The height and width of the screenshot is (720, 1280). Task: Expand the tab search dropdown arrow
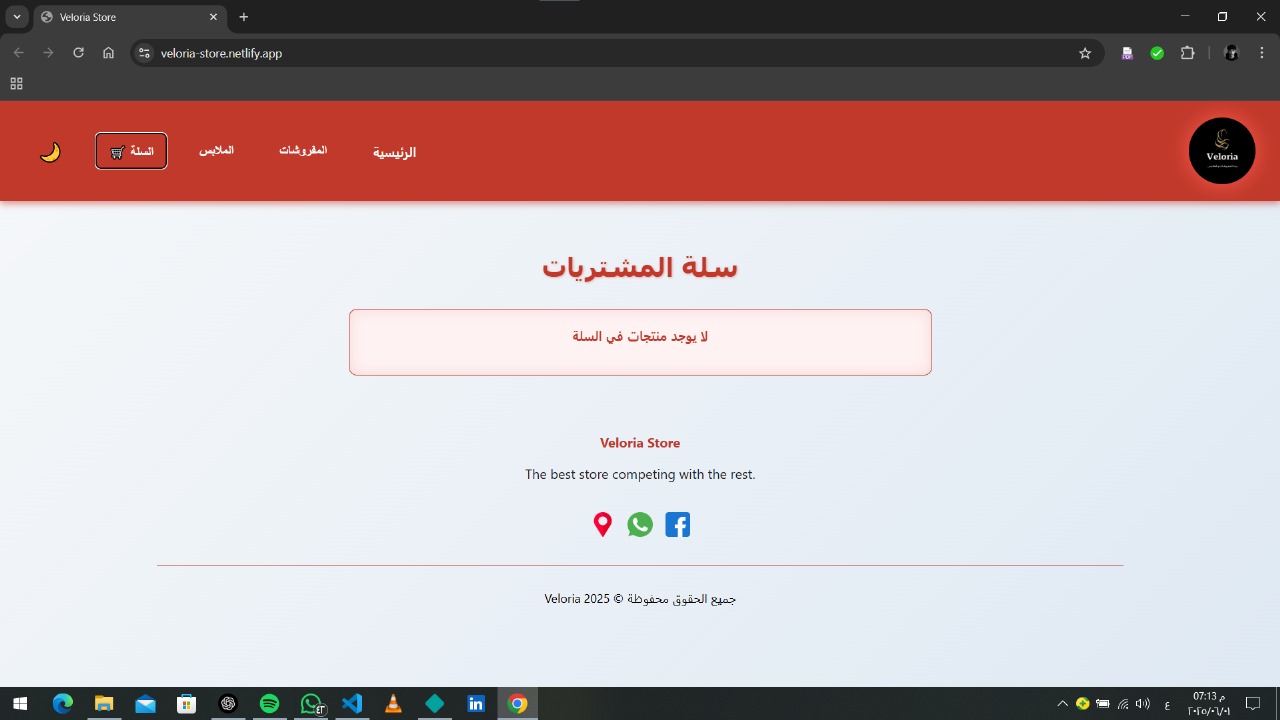[x=17, y=17]
